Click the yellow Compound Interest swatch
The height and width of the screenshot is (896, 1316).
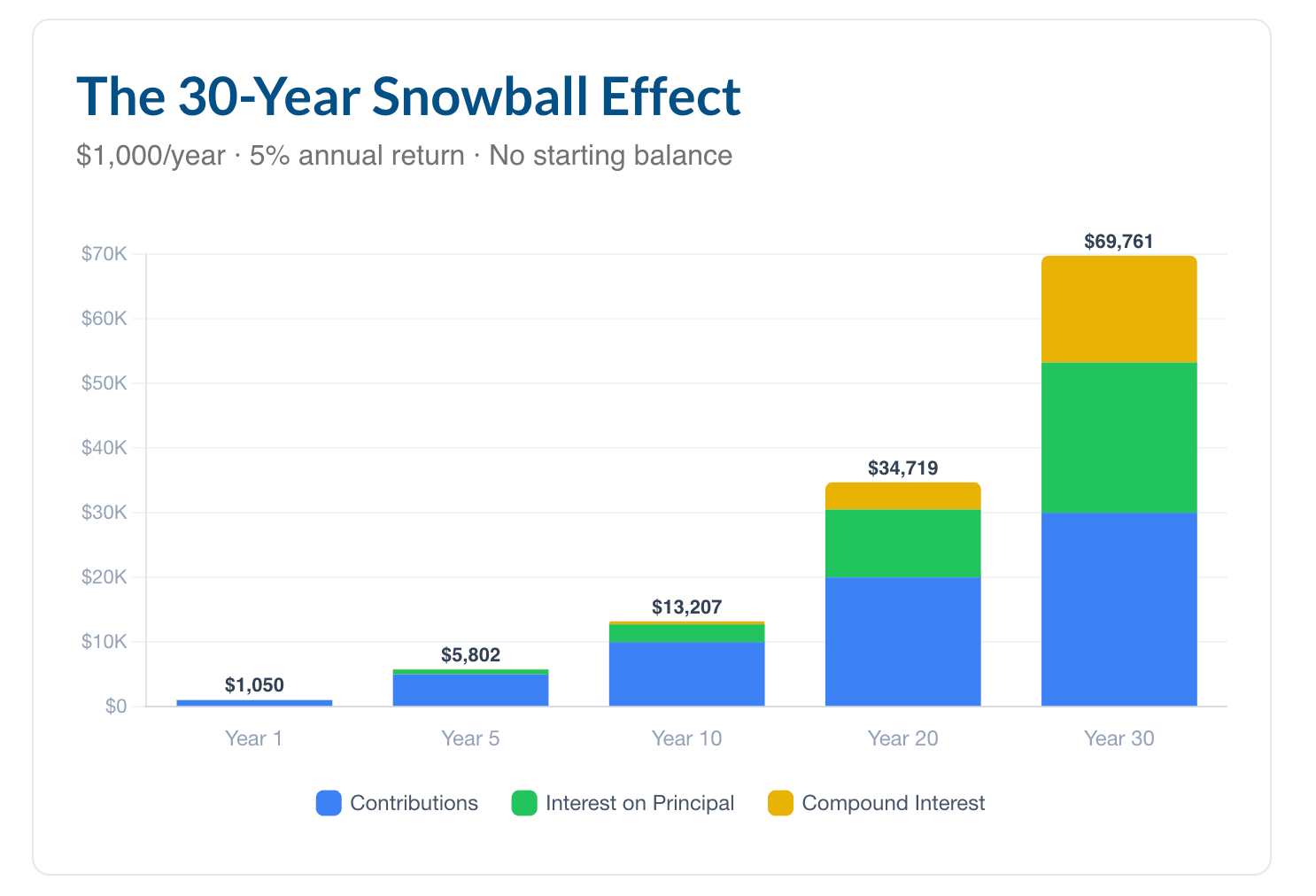[780, 803]
